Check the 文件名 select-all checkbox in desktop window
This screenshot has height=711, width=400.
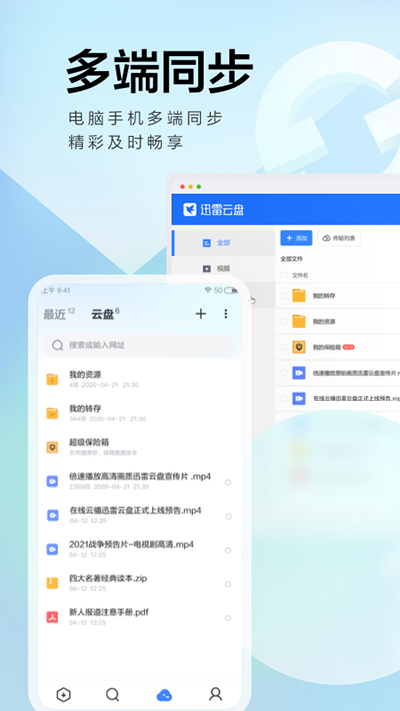[x=284, y=275]
